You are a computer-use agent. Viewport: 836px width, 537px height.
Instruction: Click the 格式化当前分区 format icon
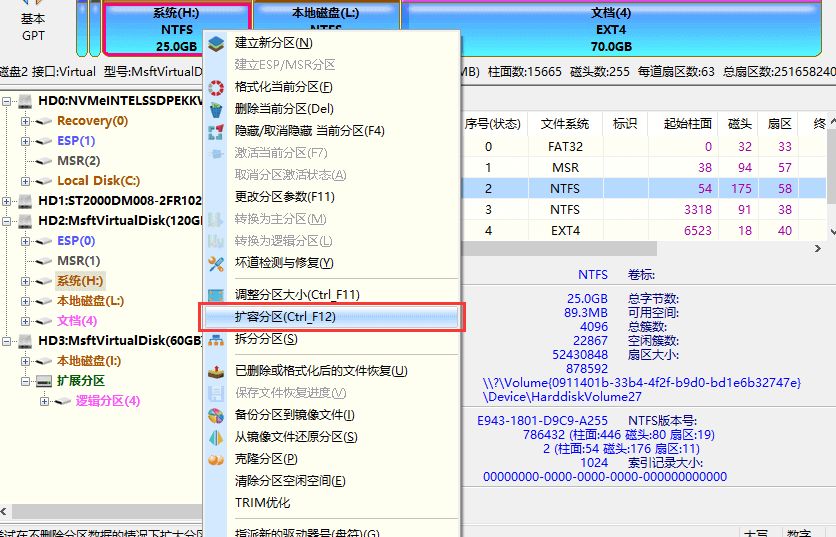click(x=216, y=87)
